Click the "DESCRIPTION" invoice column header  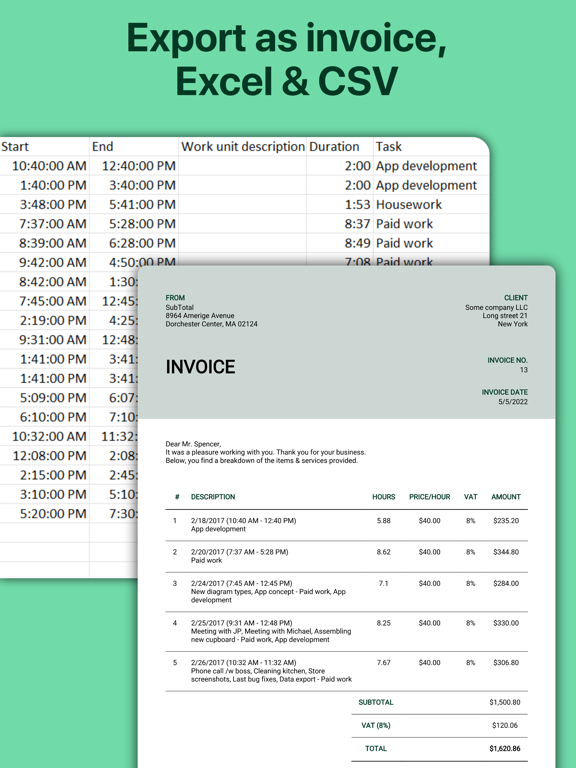[x=213, y=497]
